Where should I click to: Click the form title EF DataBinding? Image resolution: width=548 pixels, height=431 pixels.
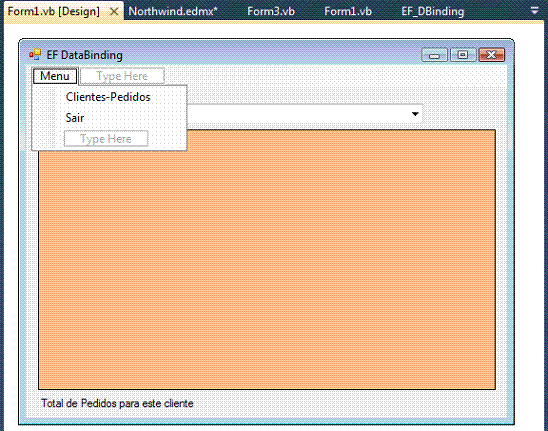[x=85, y=55]
